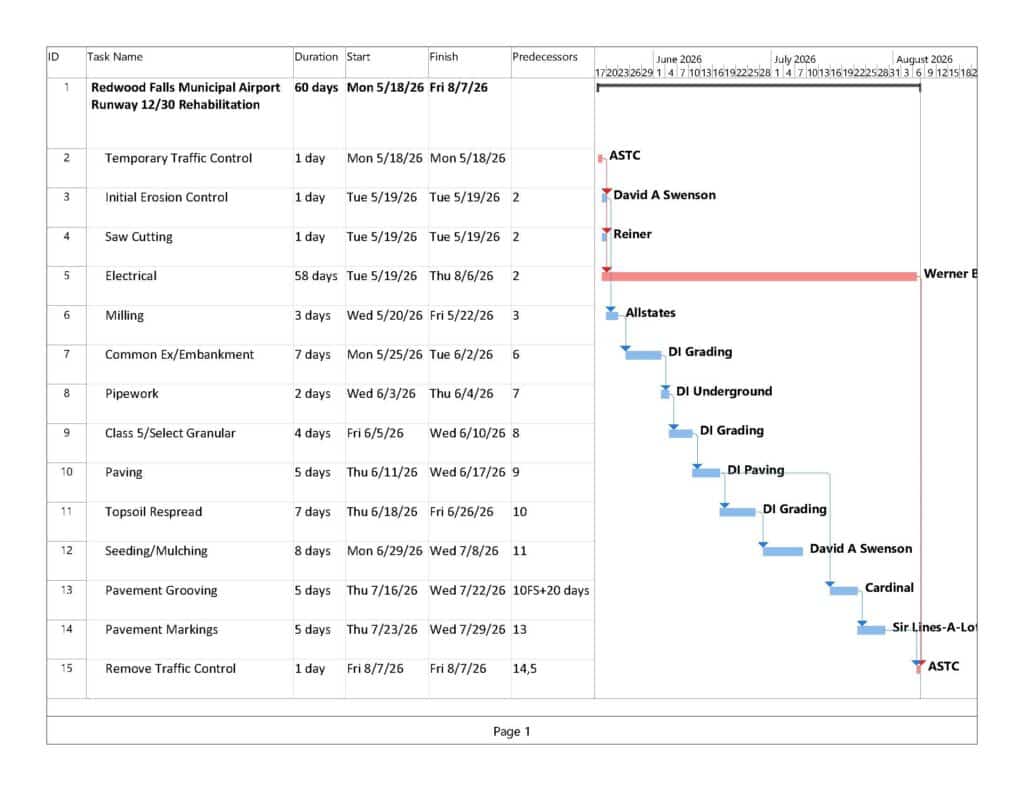This screenshot has height=791, width=1024.
Task: Click the 8 days duration cell
Action: [312, 551]
